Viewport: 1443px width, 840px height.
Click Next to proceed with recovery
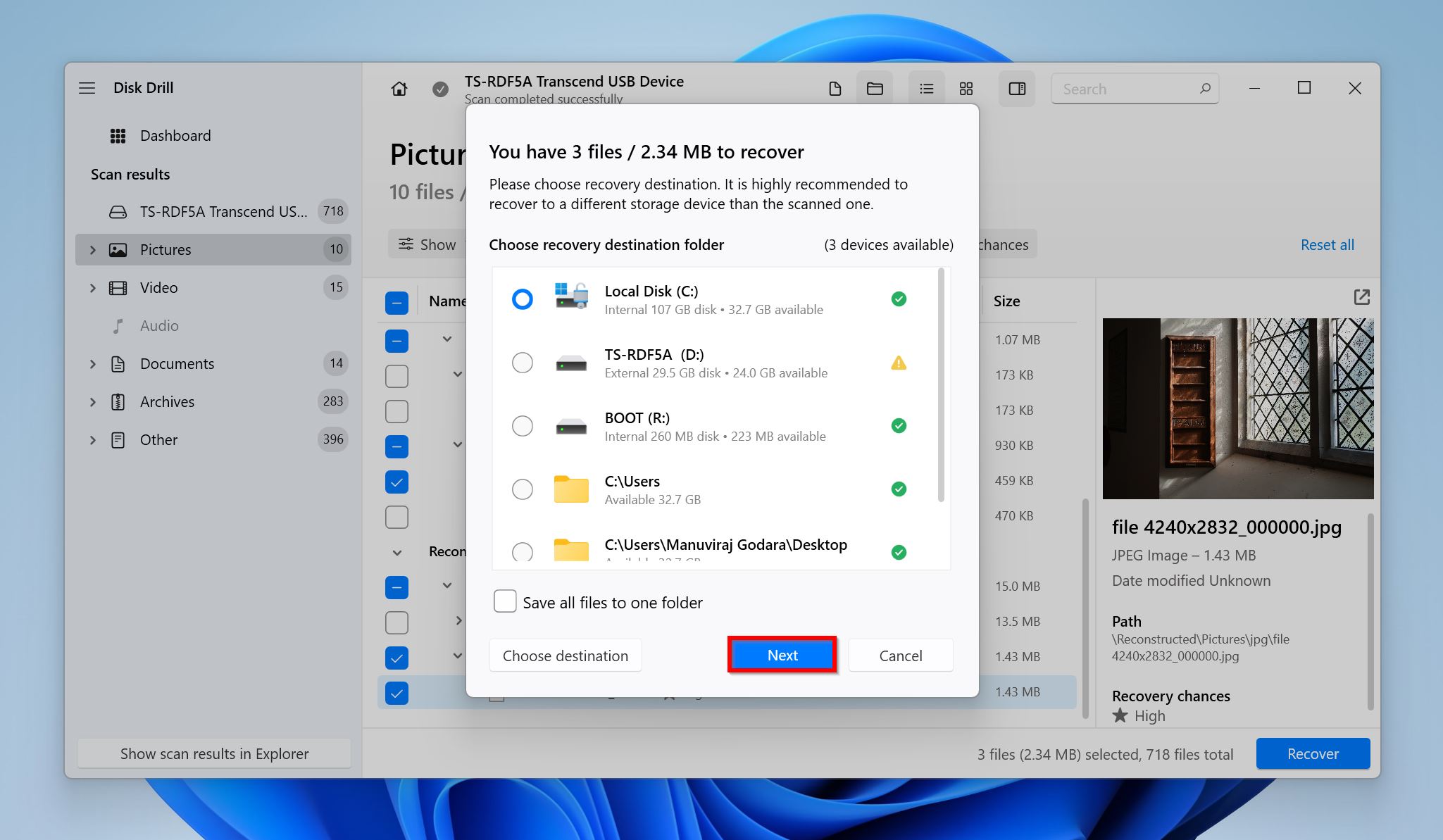[x=782, y=655]
